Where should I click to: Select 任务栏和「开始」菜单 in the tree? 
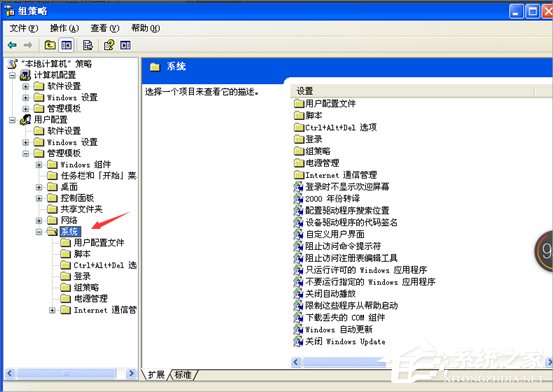(98, 175)
